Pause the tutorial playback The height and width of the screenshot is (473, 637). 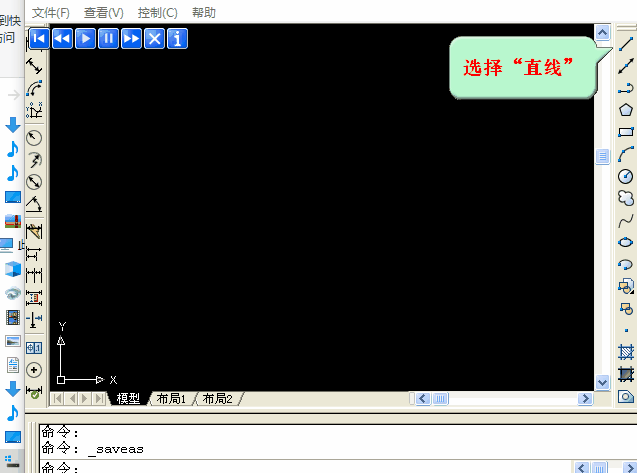pyautogui.click(x=108, y=39)
